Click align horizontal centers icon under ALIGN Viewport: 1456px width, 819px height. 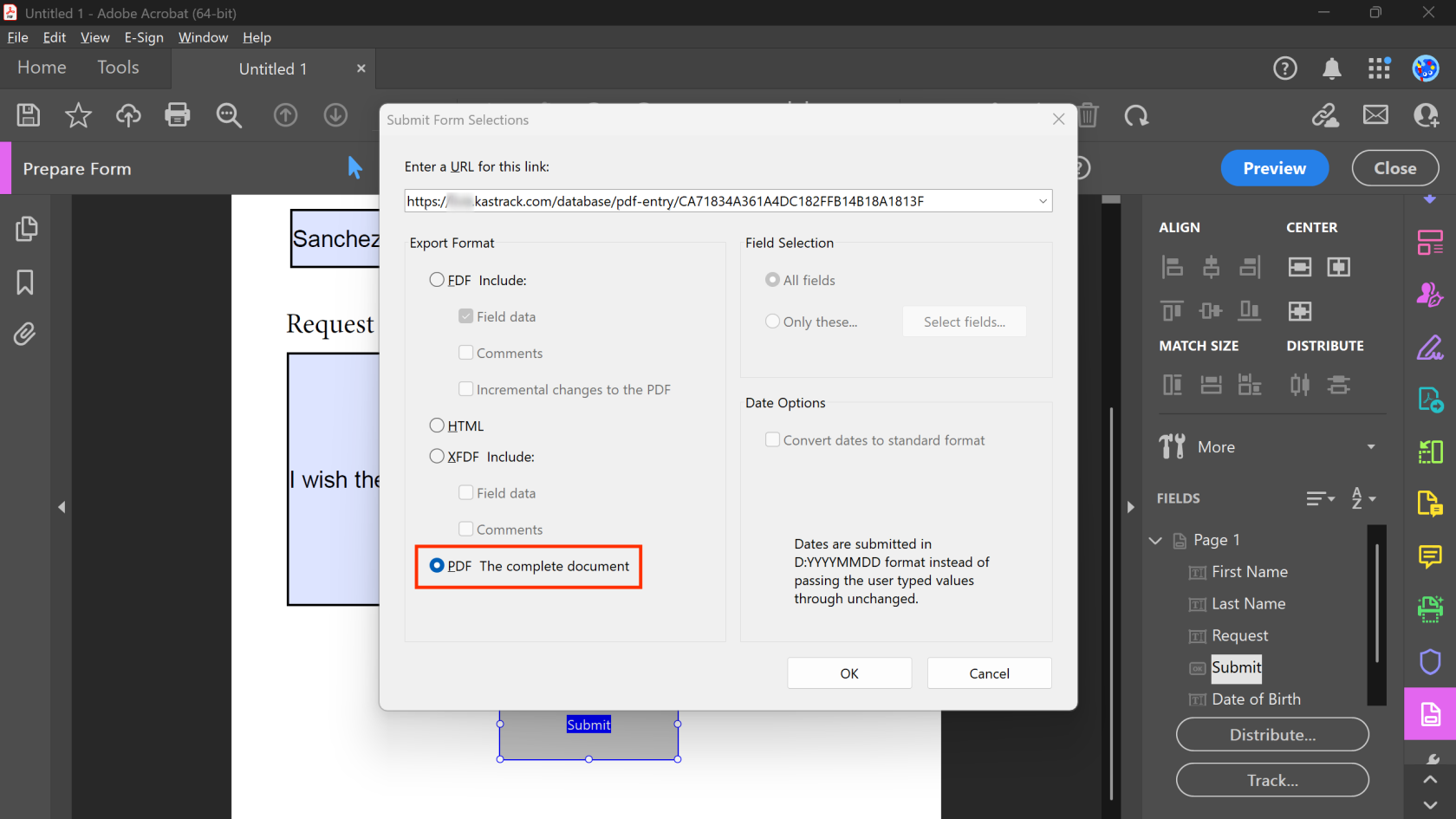pyautogui.click(x=1211, y=267)
